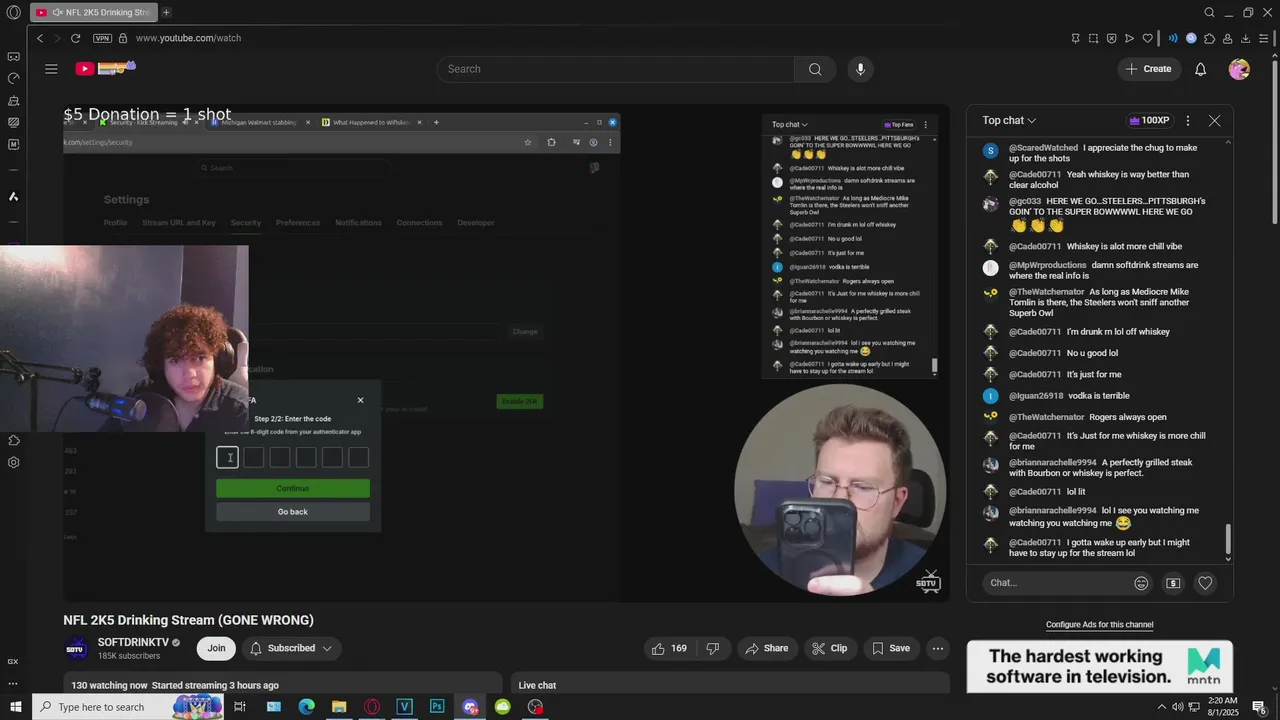Open GX Corner gamepad sidebar icon
The image size is (1280, 720).
(x=13, y=57)
